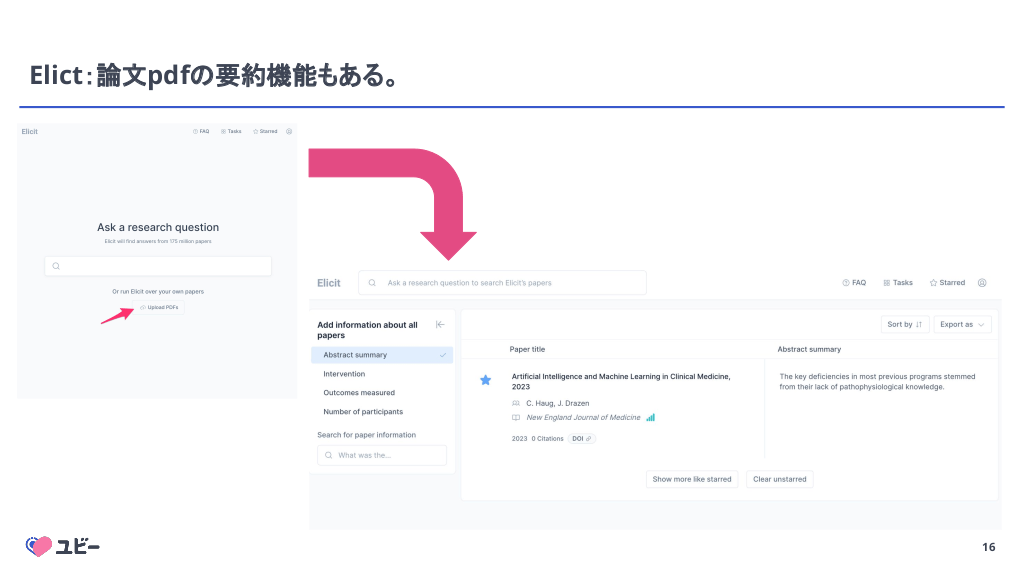Open the 'Sort by' dropdown
Screen dimensions: 1024x576
(x=905, y=324)
